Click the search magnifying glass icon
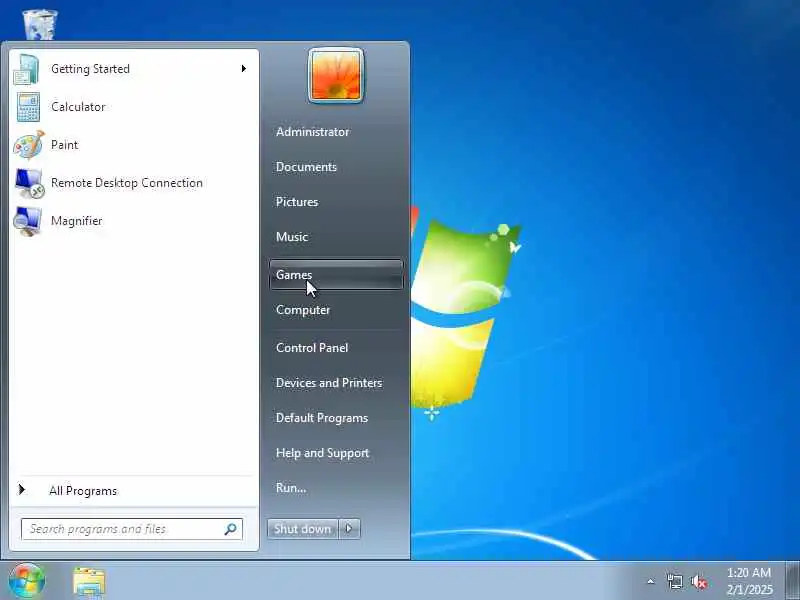 pyautogui.click(x=230, y=529)
